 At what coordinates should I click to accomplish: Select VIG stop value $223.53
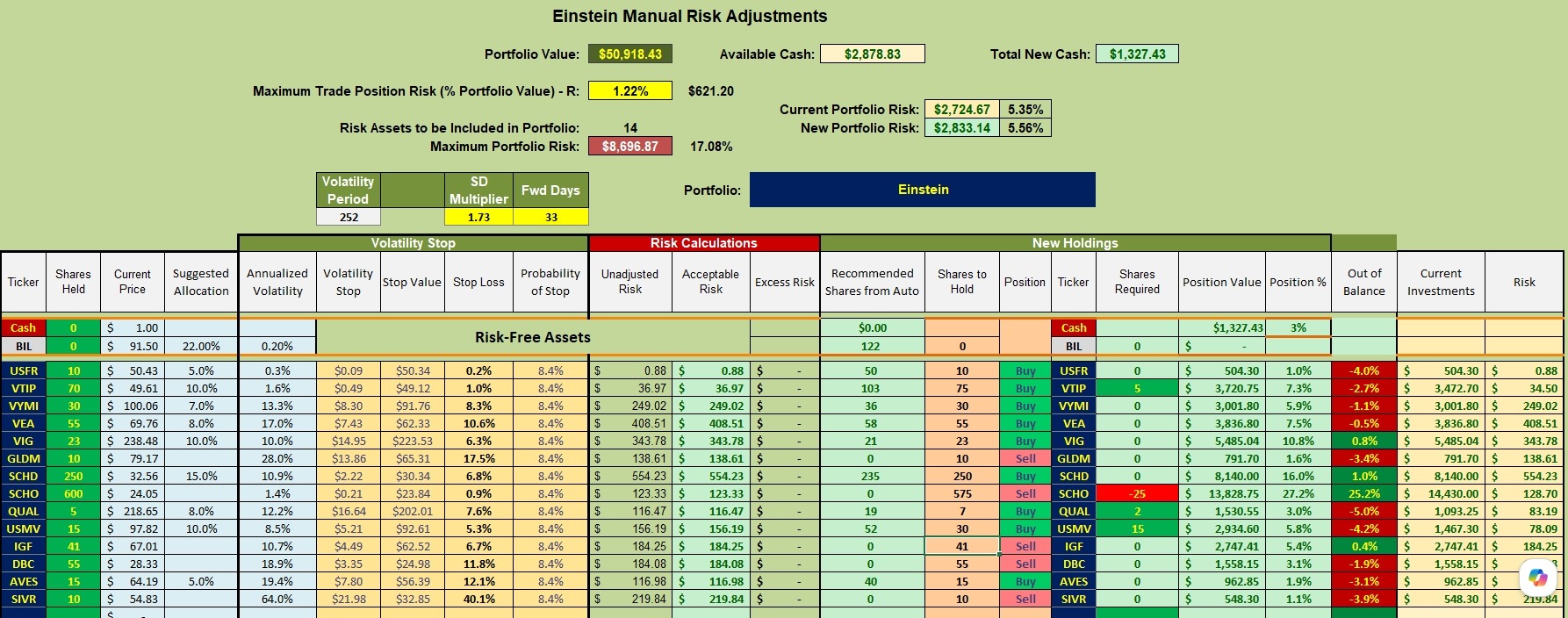pos(412,441)
